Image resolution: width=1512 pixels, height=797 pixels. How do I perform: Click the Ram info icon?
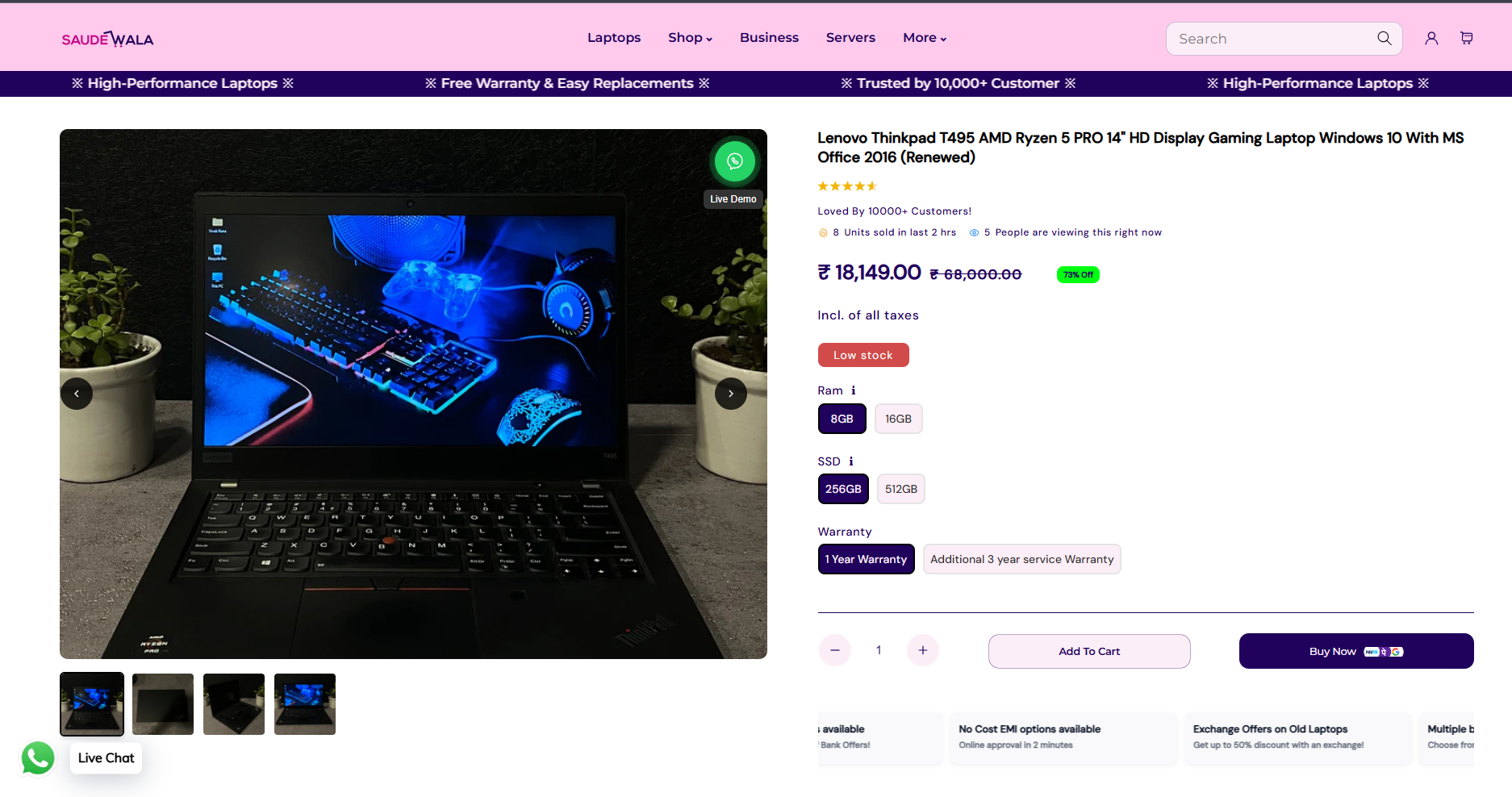(853, 390)
